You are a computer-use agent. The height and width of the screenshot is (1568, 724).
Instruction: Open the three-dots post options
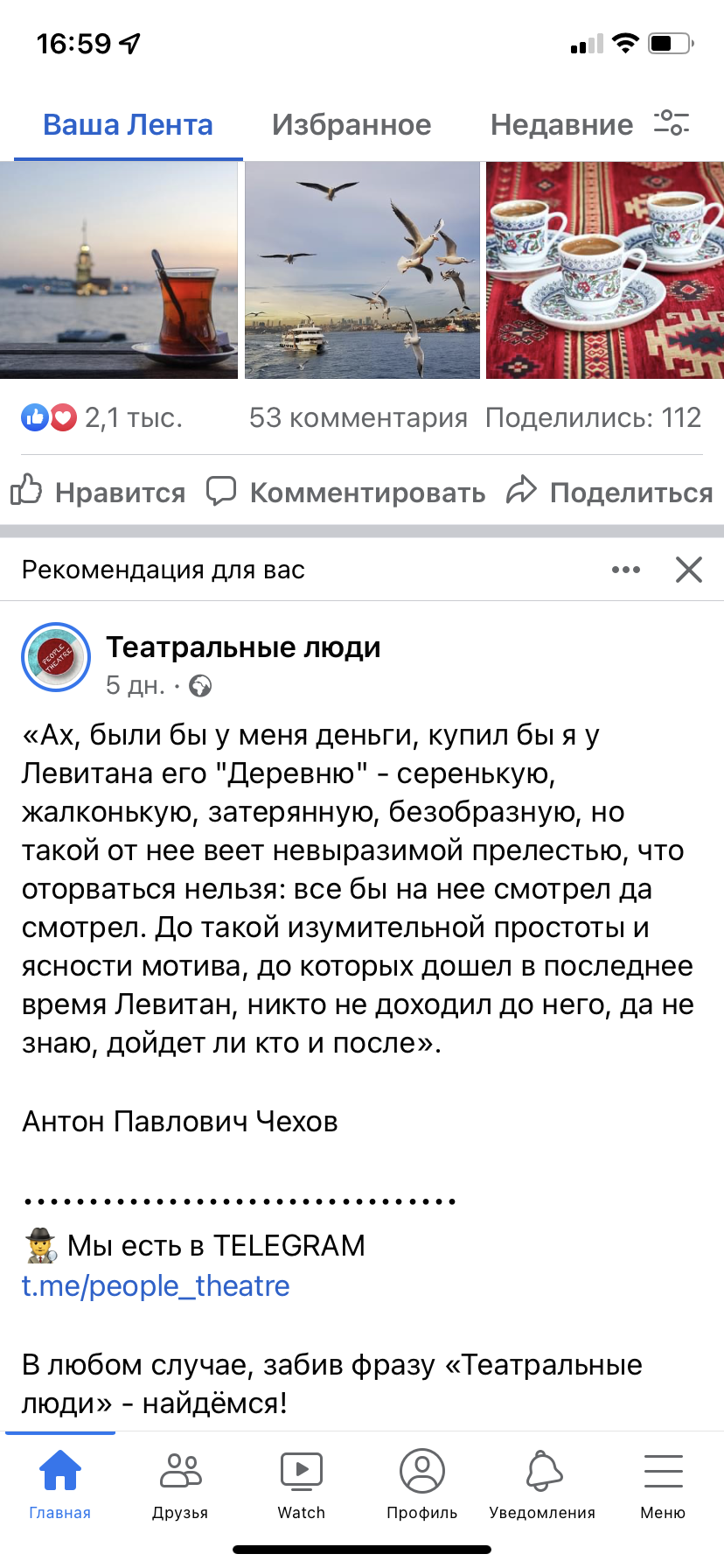tap(626, 570)
